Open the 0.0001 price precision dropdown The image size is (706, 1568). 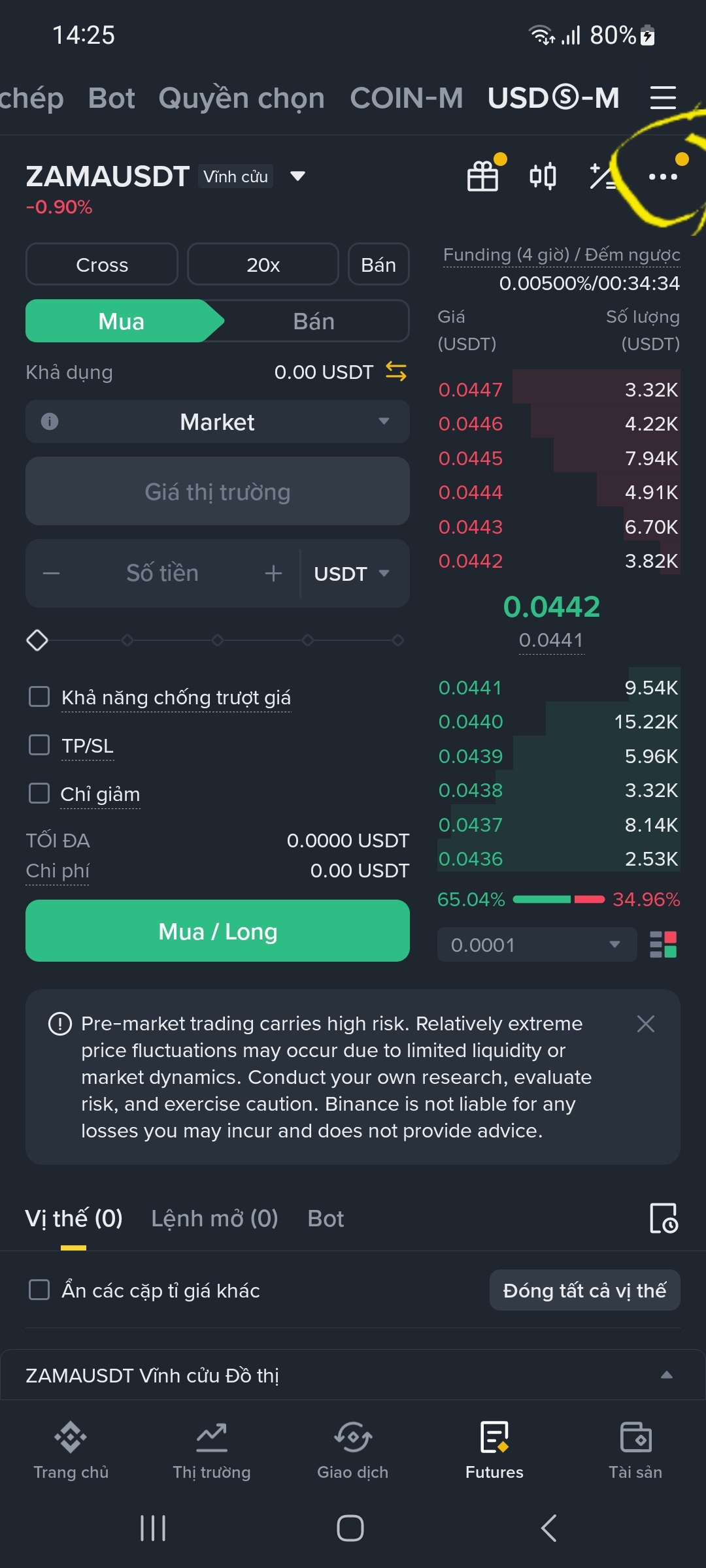pyautogui.click(x=537, y=945)
